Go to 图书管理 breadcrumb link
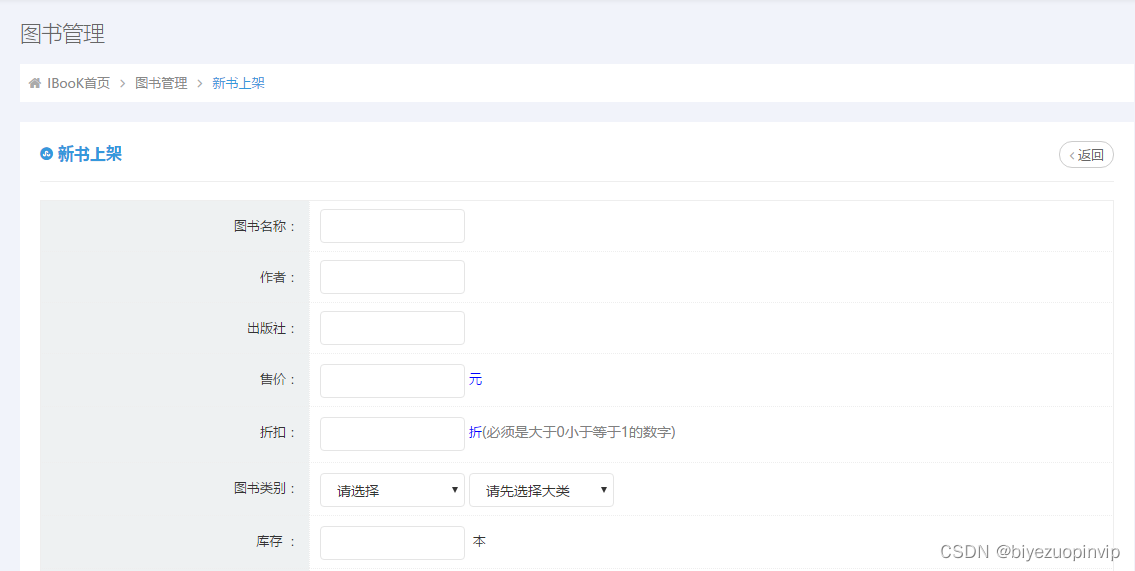The image size is (1135, 571). 161,83
